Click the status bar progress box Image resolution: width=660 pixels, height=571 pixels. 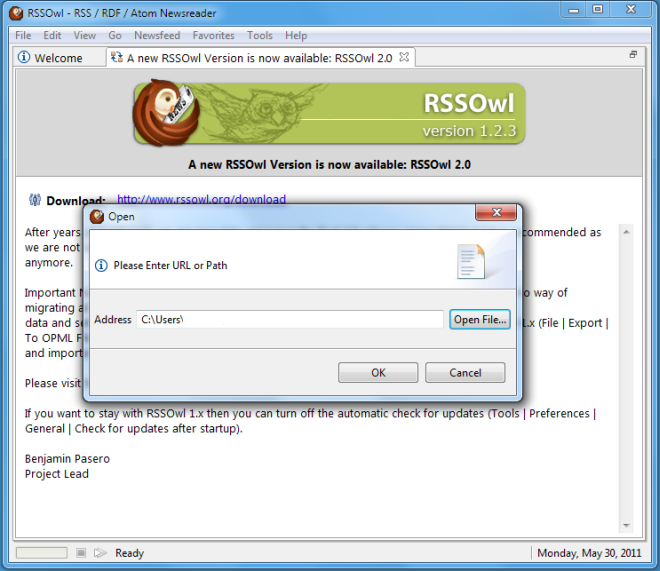(42, 552)
